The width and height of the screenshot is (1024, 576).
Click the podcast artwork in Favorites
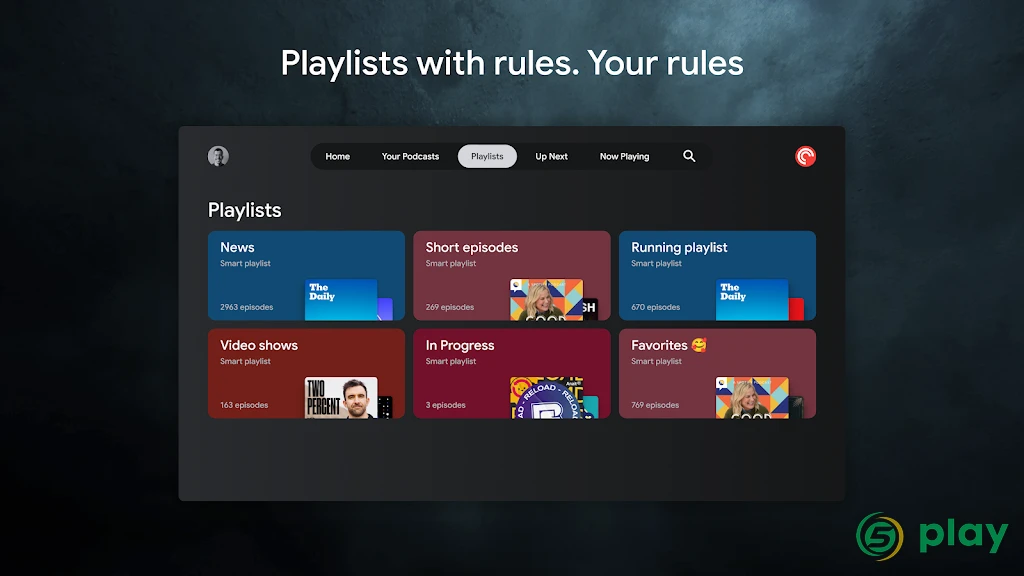752,398
